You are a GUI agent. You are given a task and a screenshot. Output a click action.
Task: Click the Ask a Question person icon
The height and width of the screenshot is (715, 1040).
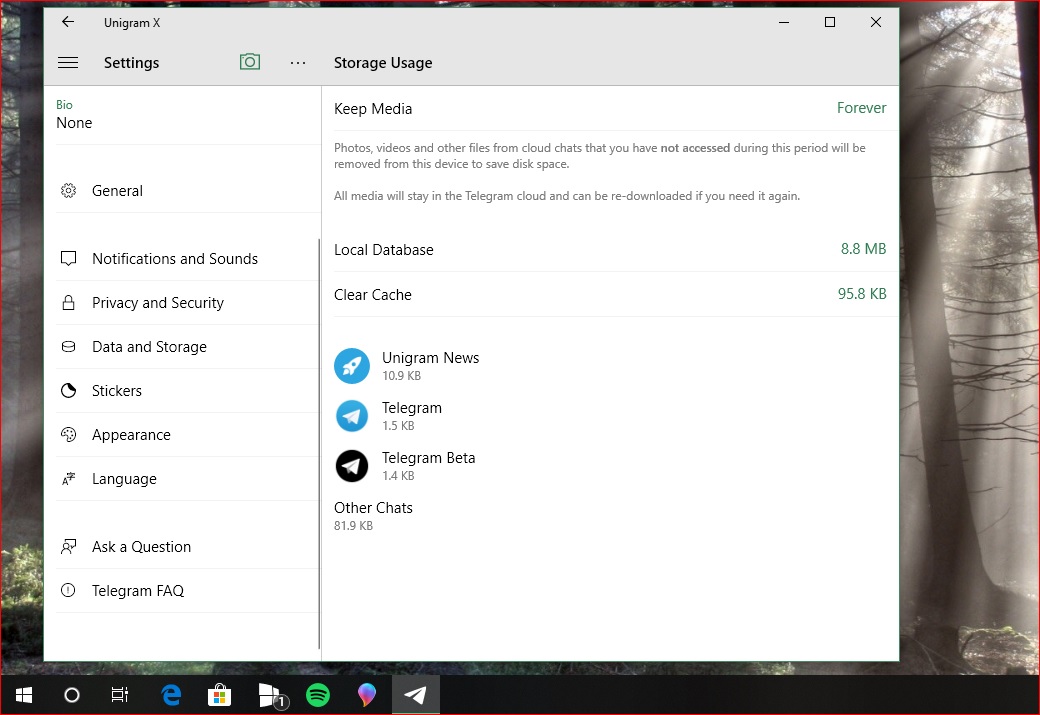[x=68, y=547]
